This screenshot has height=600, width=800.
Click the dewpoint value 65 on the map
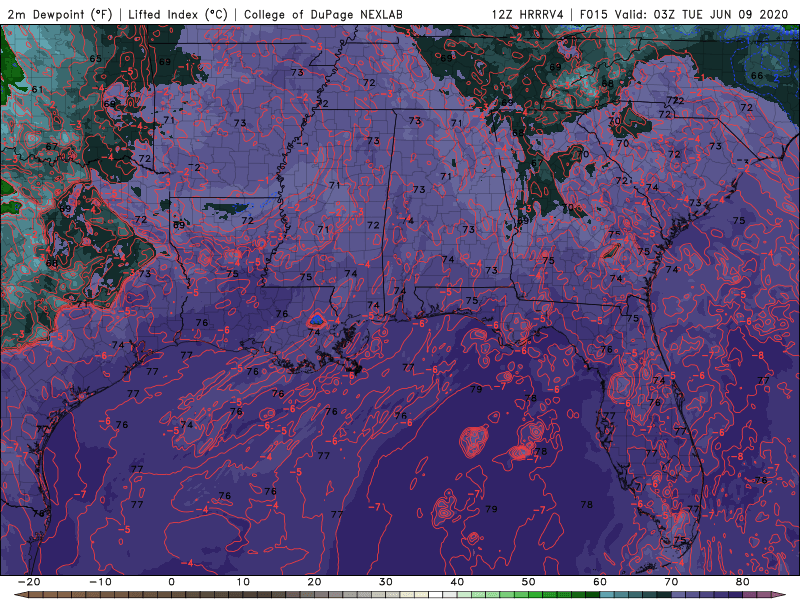95,59
